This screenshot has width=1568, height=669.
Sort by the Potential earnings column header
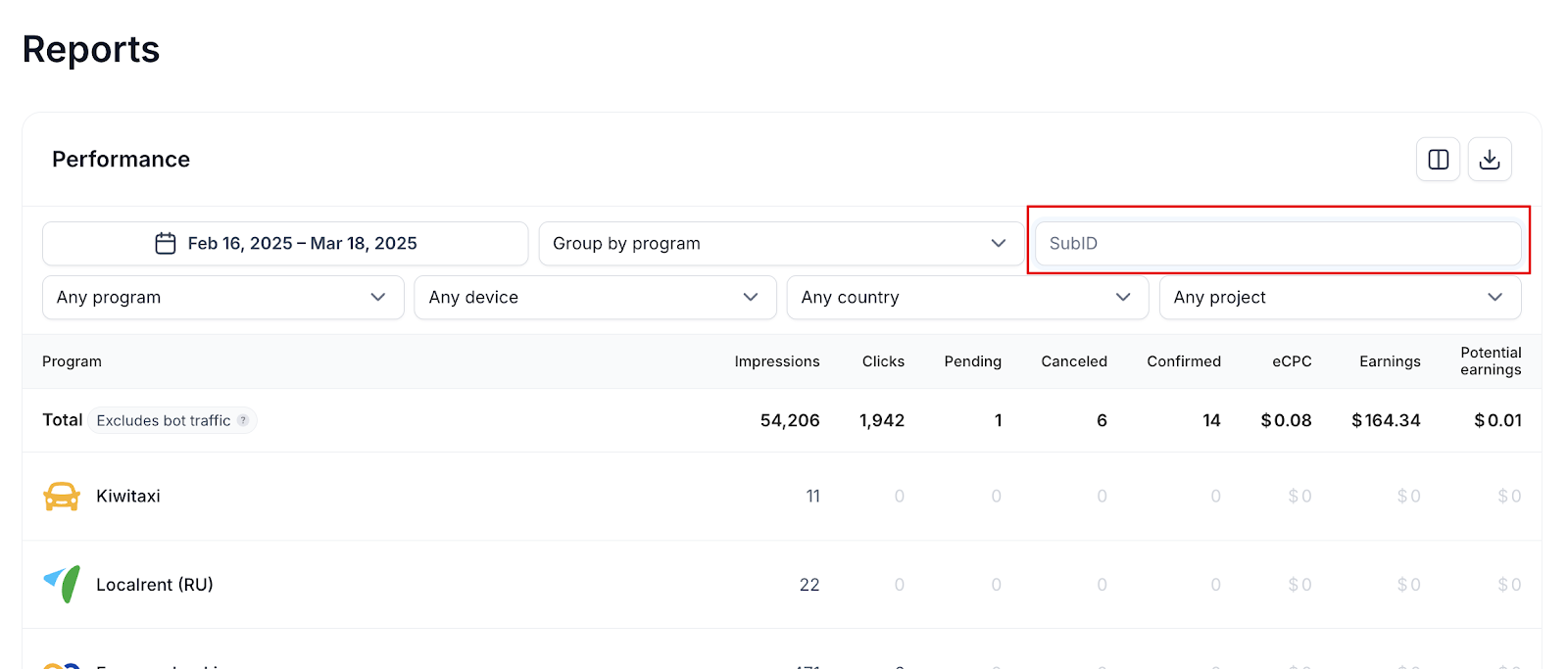(1491, 361)
